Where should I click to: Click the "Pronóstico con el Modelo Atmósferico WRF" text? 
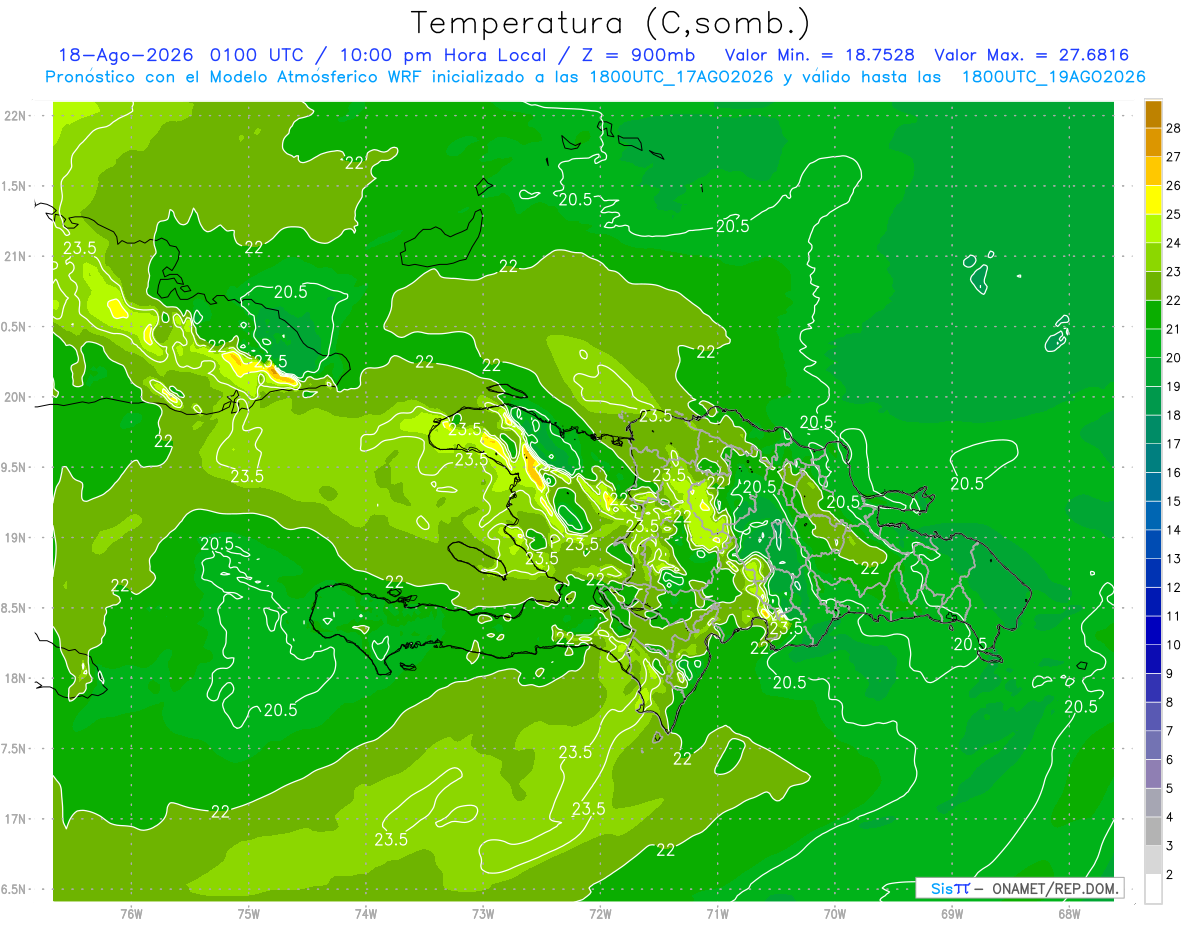click(x=233, y=77)
